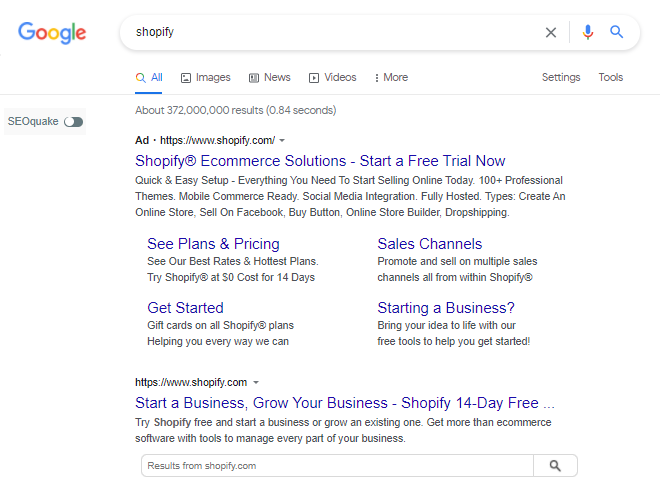Click the main Google search box
The width and height of the screenshot is (660, 493).
(x=330, y=32)
